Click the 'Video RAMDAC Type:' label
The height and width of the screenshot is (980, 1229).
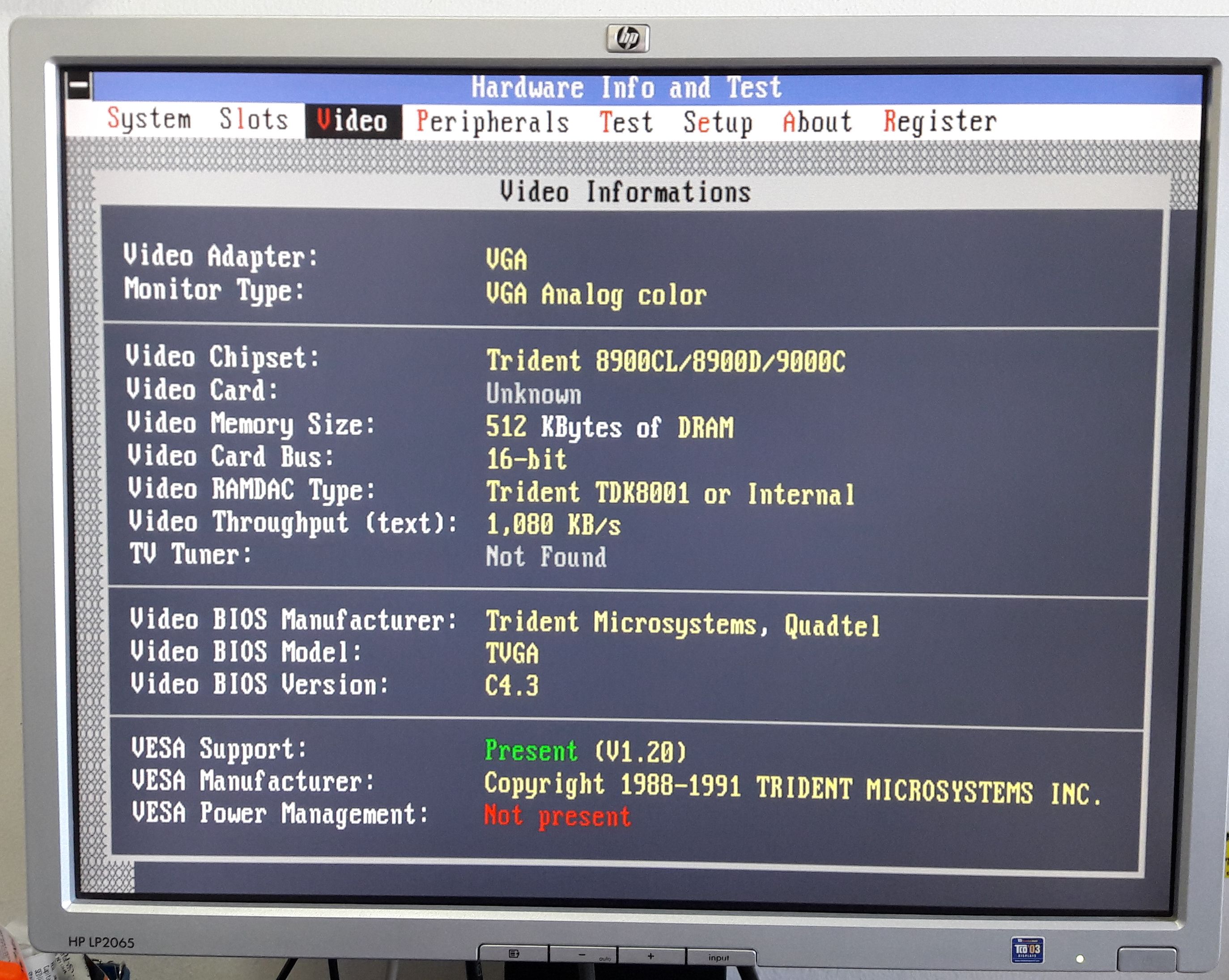click(251, 489)
